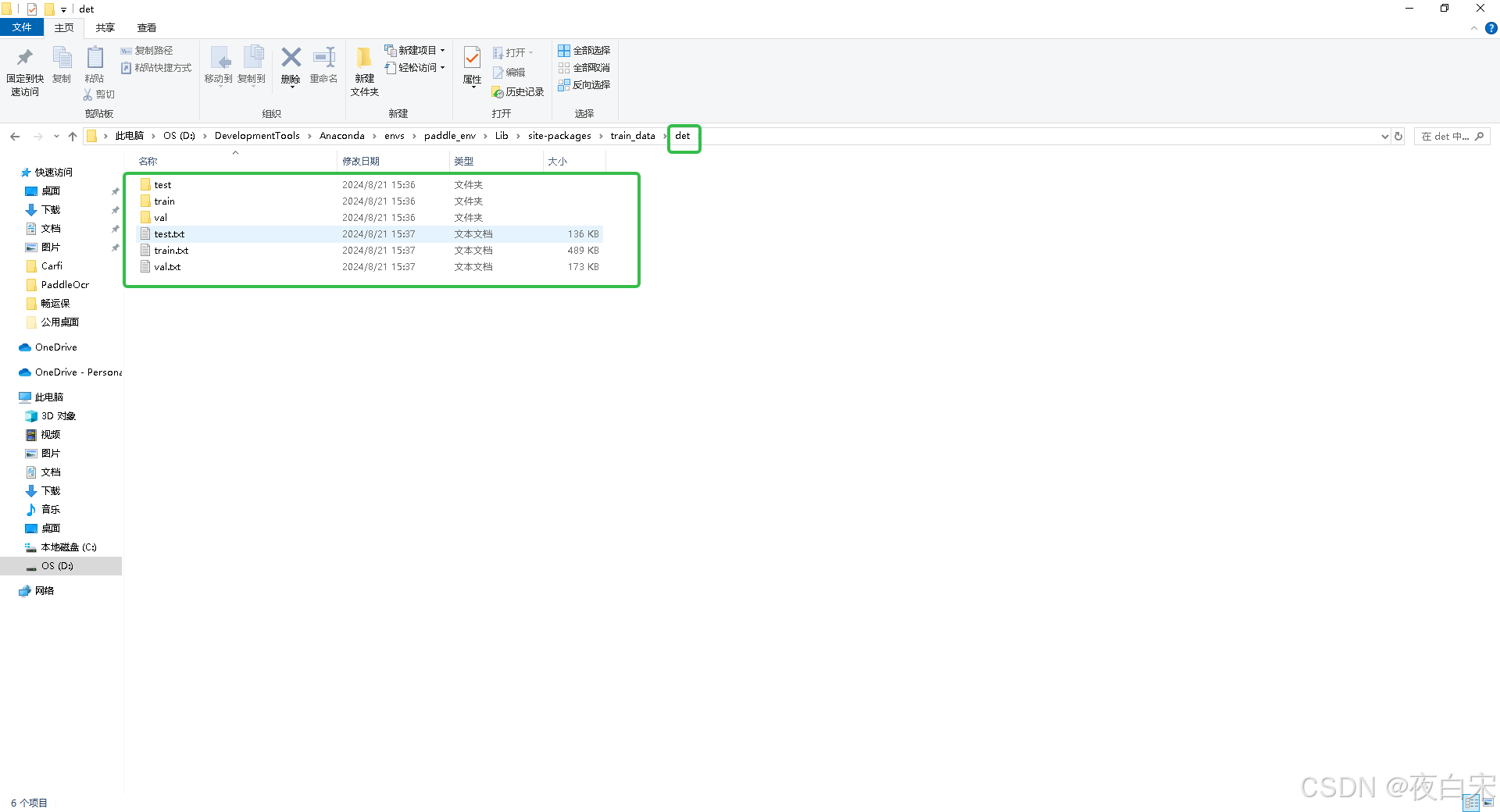Click the Pin to Quick Access icon
Screen dimensions: 1500x812
(x=24, y=58)
